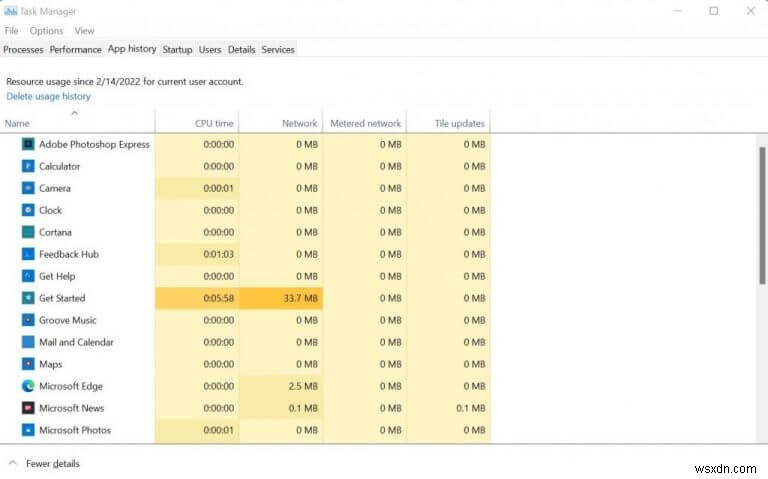Click the Task Manager title bar icon

click(x=10, y=11)
